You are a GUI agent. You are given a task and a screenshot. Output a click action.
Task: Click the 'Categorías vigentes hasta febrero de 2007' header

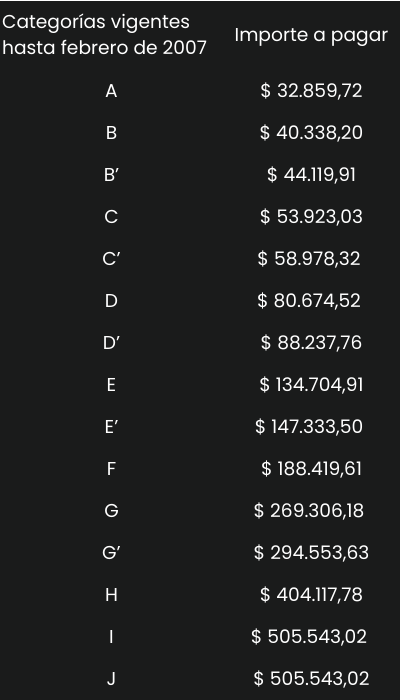pos(104,34)
